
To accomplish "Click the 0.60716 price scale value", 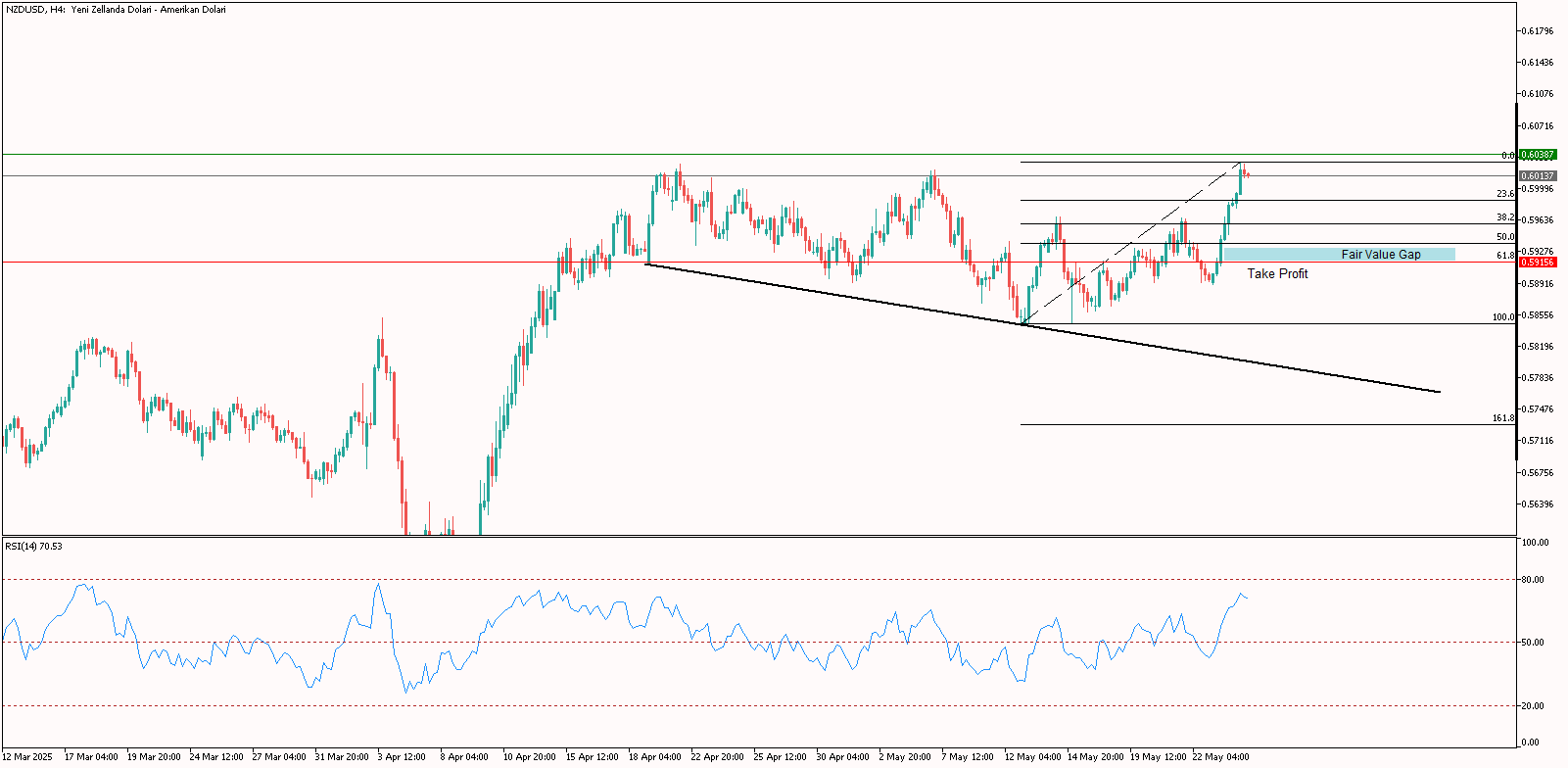I will [1538, 126].
